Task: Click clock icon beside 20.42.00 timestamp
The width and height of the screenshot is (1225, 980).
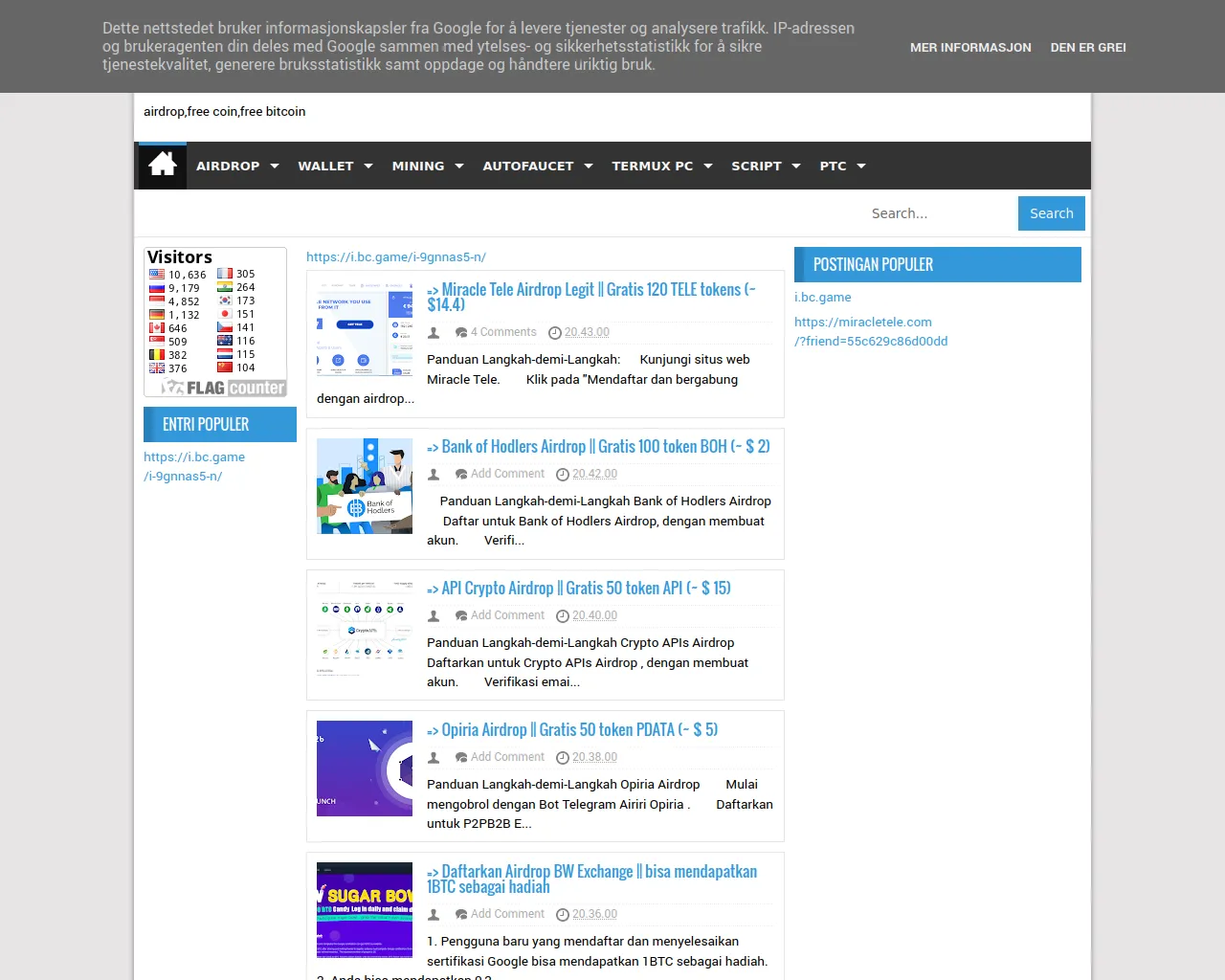Action: pyautogui.click(x=563, y=475)
